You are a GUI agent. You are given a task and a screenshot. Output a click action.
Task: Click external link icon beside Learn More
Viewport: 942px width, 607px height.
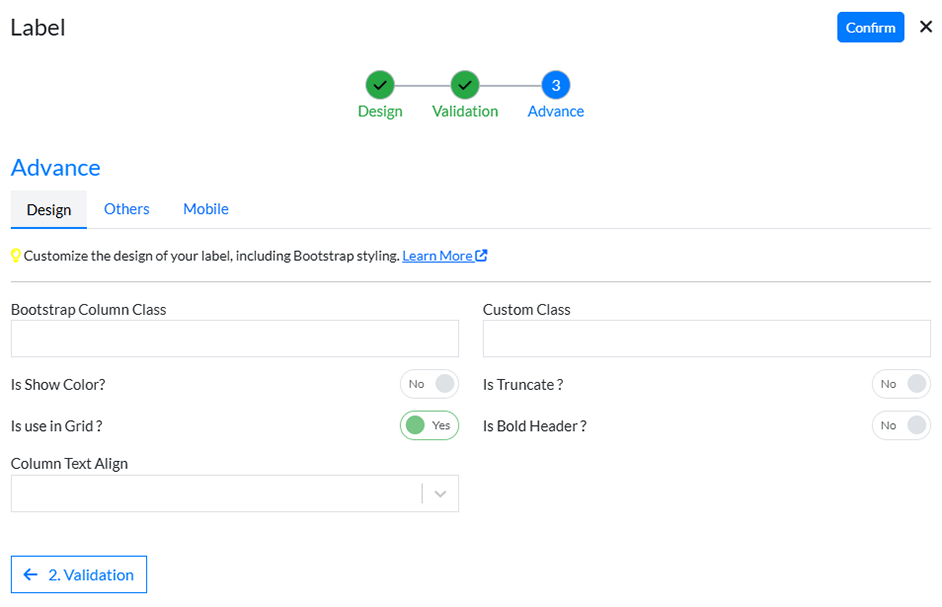tap(482, 255)
